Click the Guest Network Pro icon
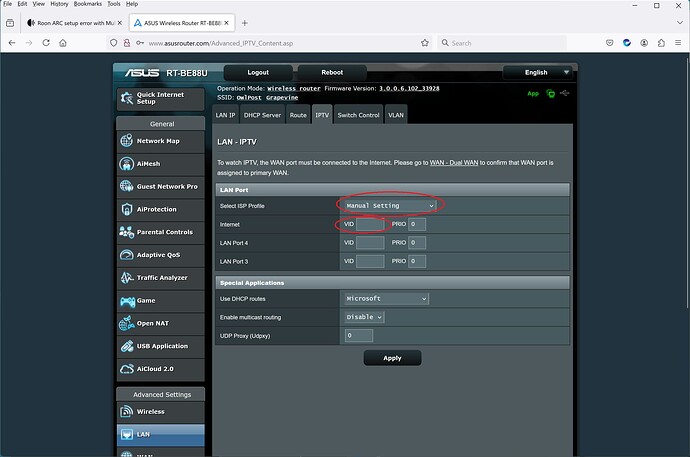 tap(127, 186)
